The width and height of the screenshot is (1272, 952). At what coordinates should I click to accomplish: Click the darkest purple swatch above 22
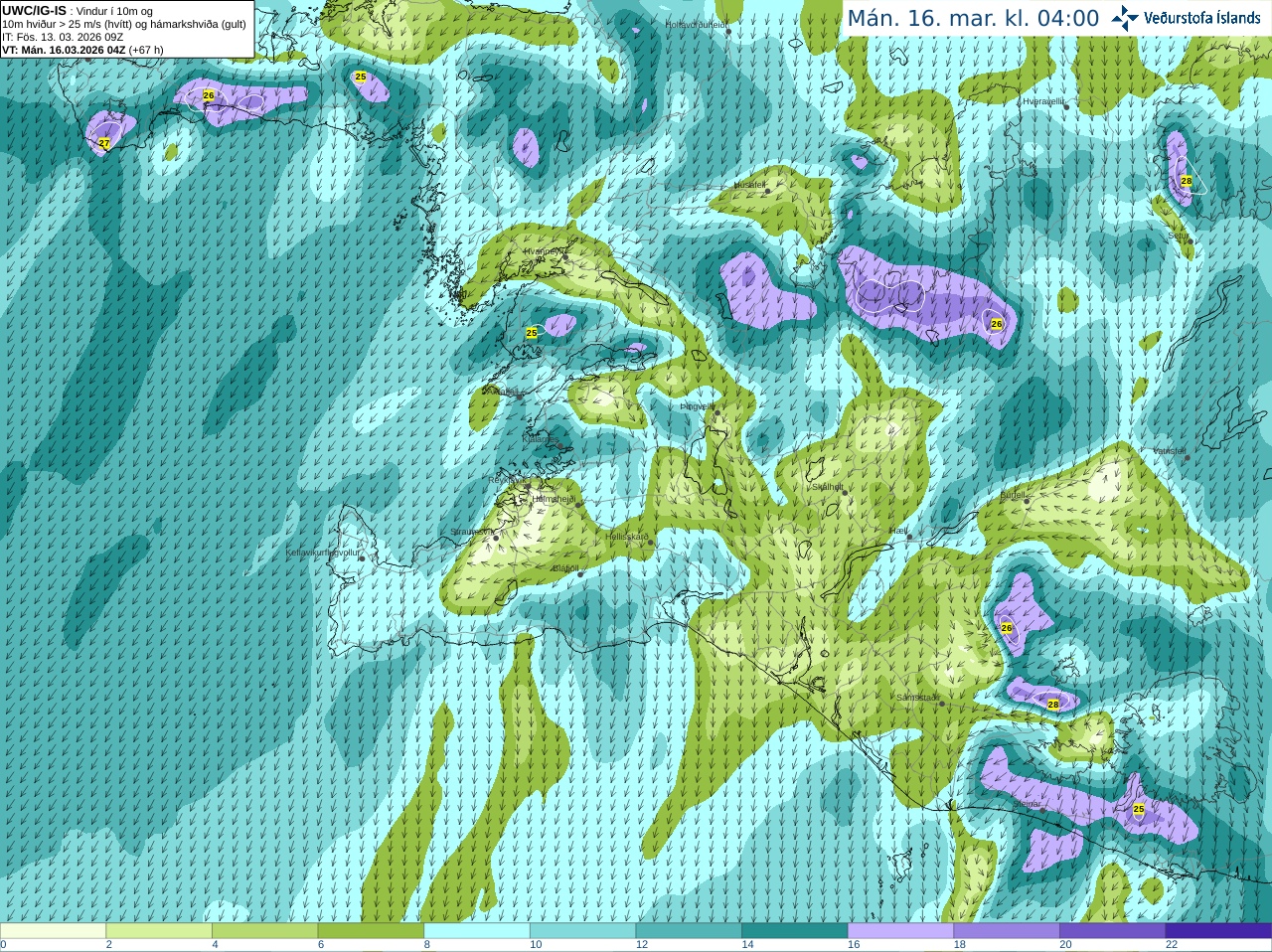(1218, 931)
